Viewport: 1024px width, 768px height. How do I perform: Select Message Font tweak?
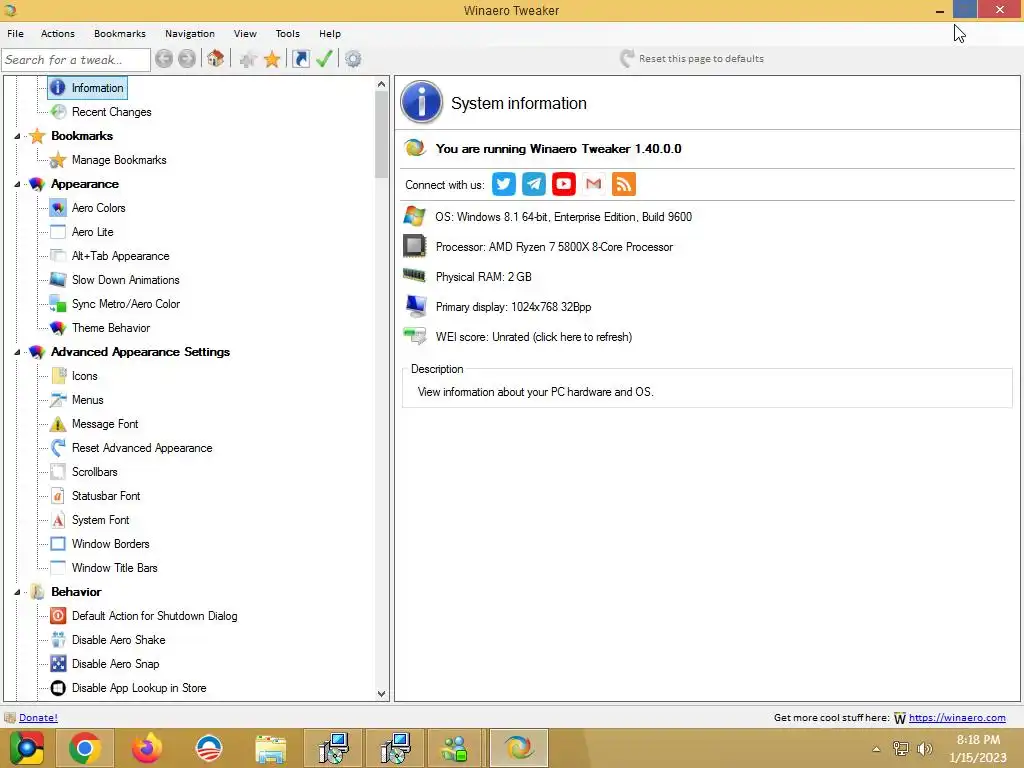(x=104, y=424)
